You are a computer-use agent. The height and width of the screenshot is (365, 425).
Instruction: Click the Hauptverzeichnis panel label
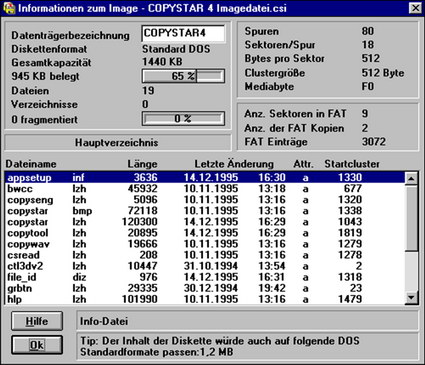click(117, 143)
